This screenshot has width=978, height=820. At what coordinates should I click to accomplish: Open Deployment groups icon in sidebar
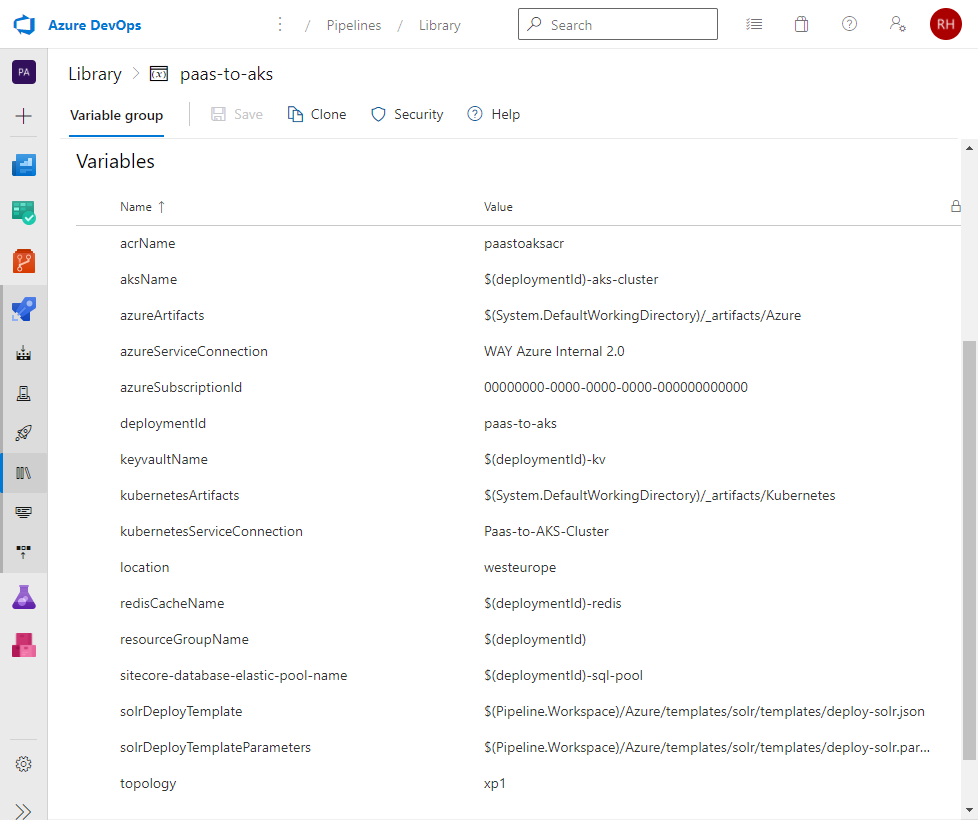(24, 552)
